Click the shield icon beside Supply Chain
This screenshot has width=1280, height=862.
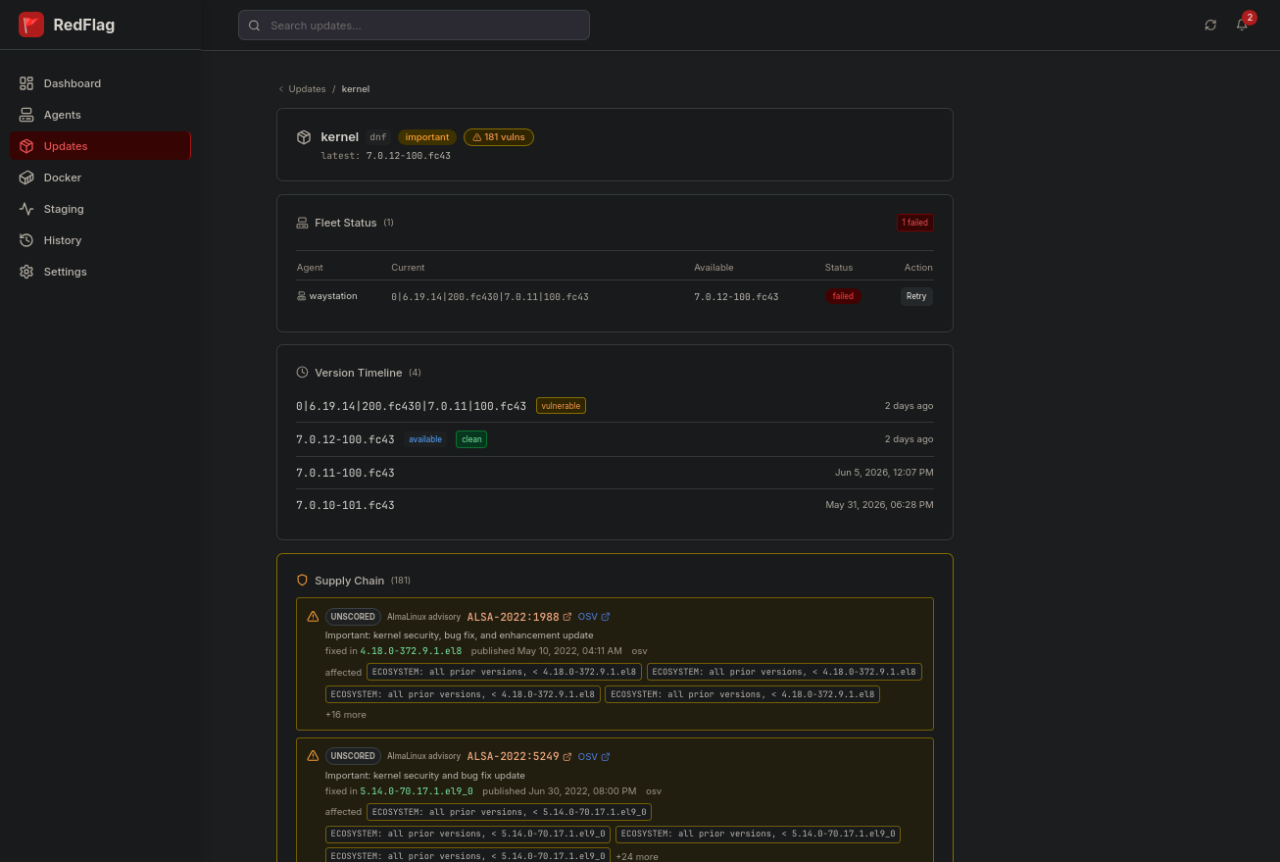tap(302, 580)
